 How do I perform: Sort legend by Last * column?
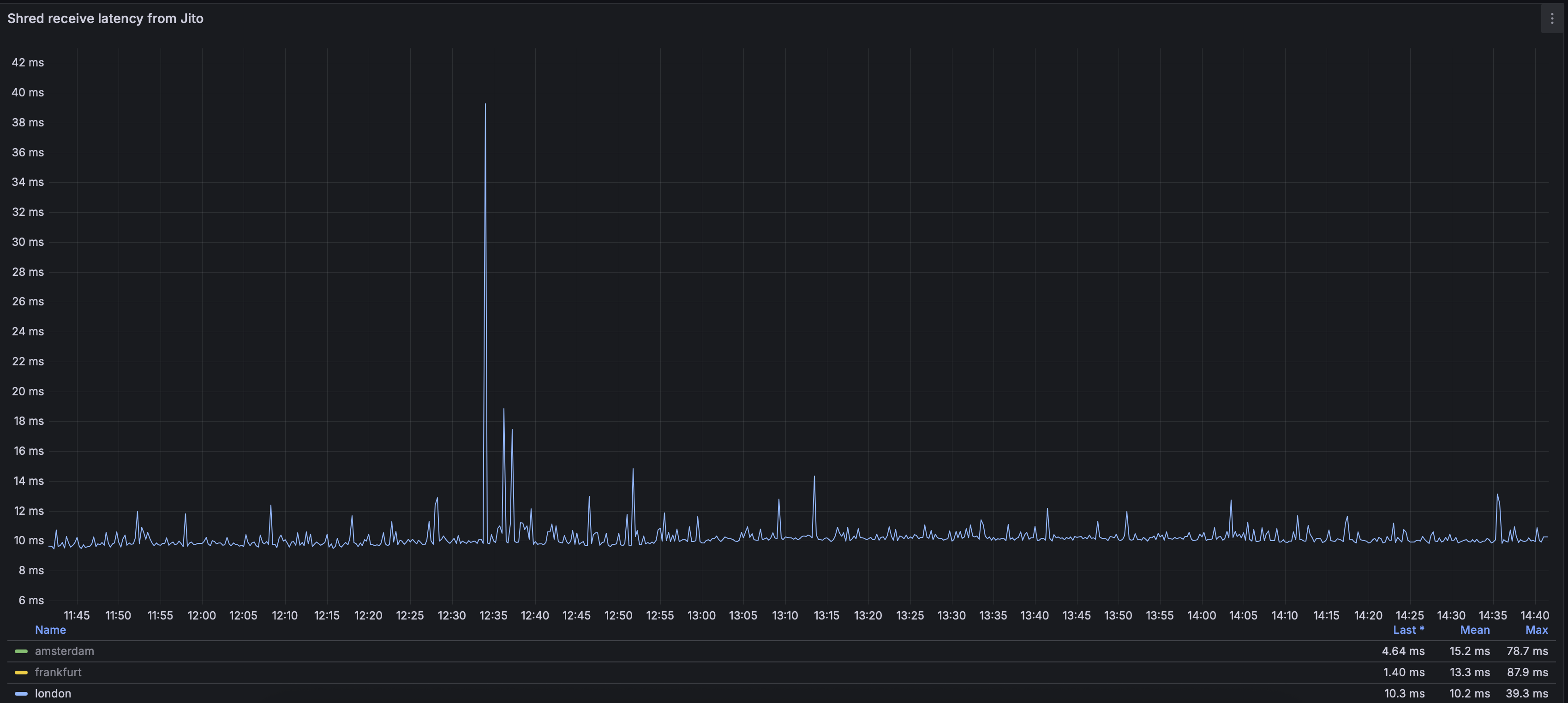(x=1408, y=630)
